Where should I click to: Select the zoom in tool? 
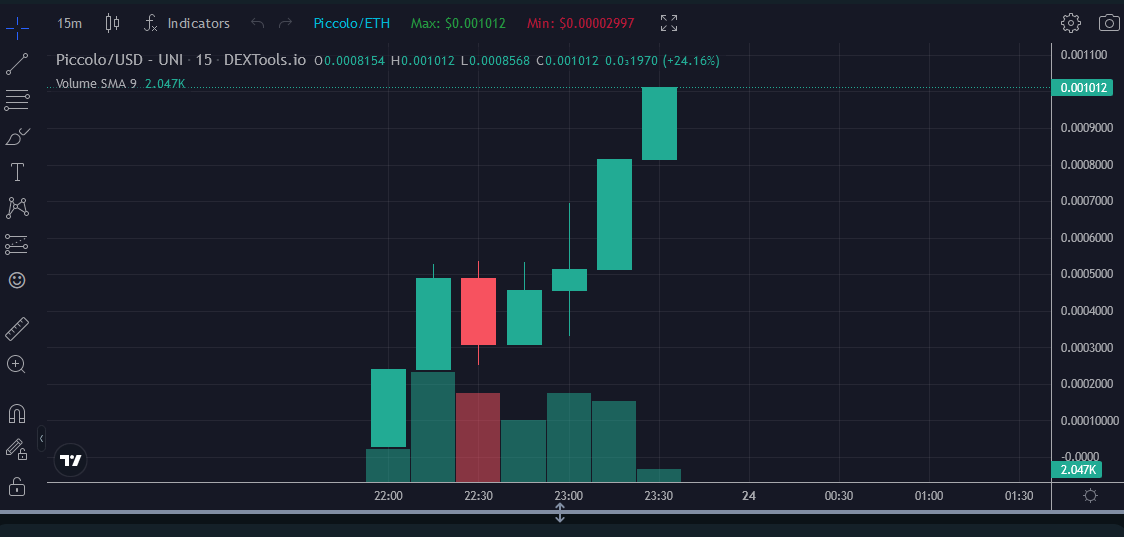point(16,364)
